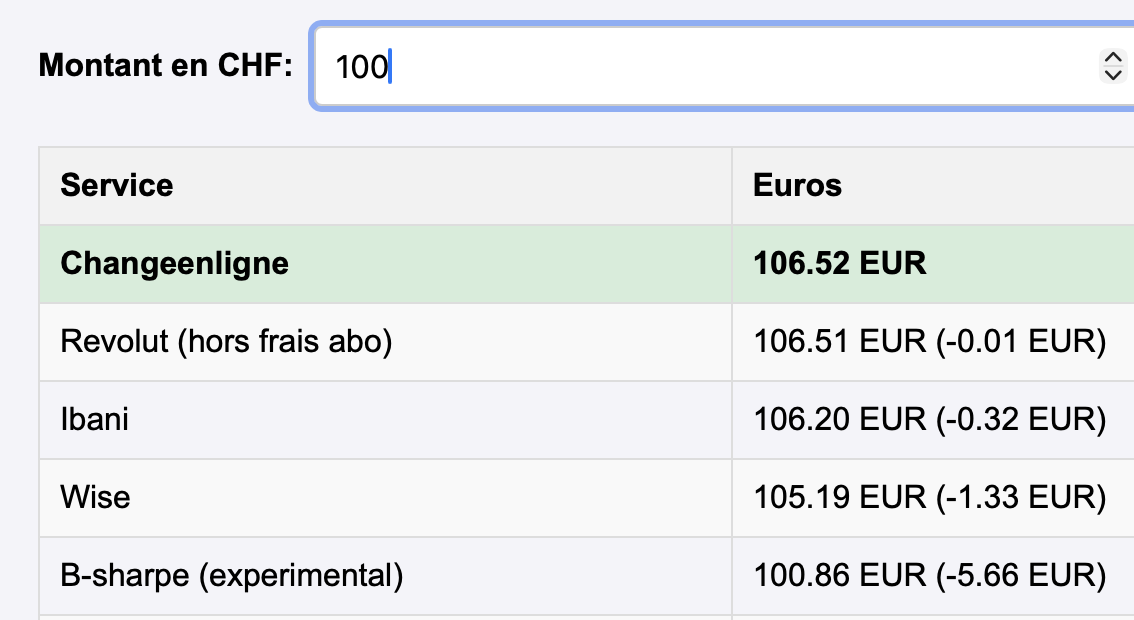
Task: Click the (-5.66 EUR) difference for B-sharpe
Action: click(1021, 575)
